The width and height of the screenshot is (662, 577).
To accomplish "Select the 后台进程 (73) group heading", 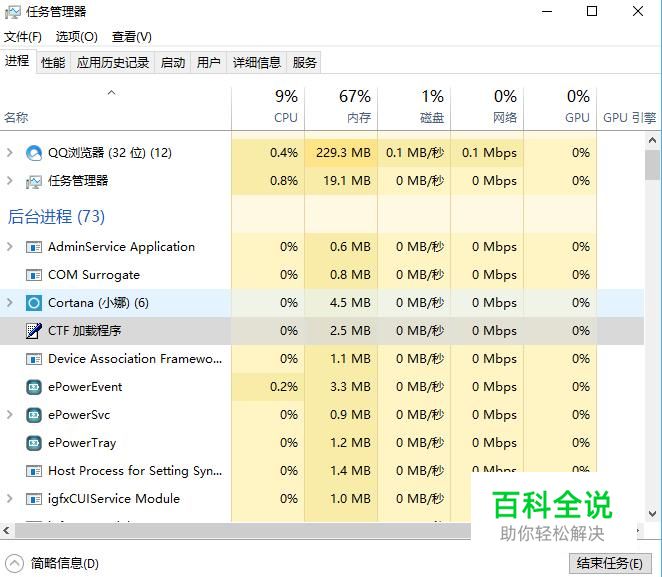I will 56,217.
